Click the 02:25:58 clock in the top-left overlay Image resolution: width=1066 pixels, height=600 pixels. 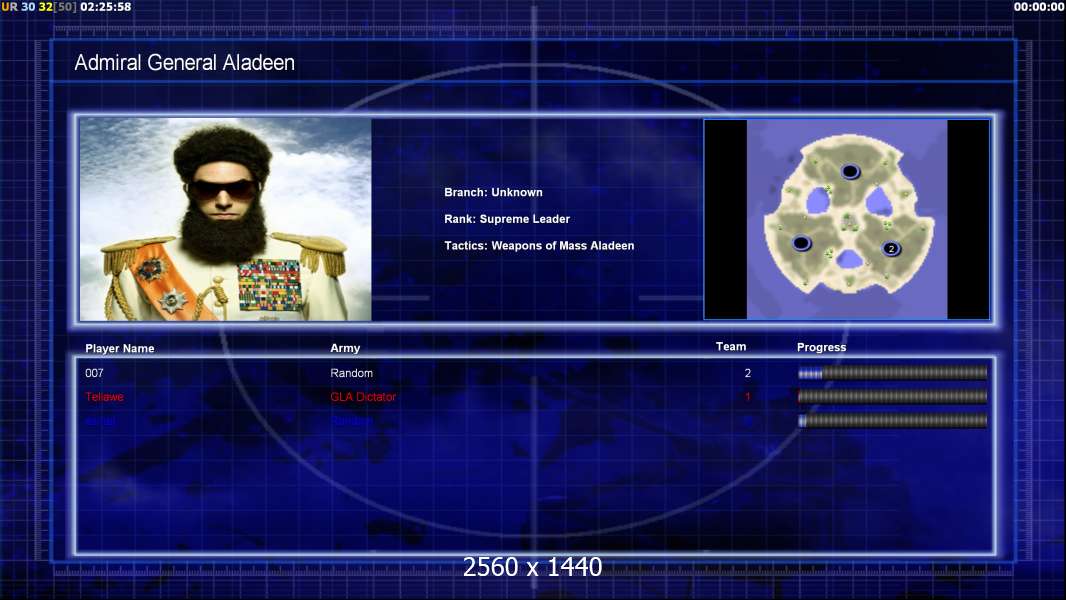coord(106,7)
